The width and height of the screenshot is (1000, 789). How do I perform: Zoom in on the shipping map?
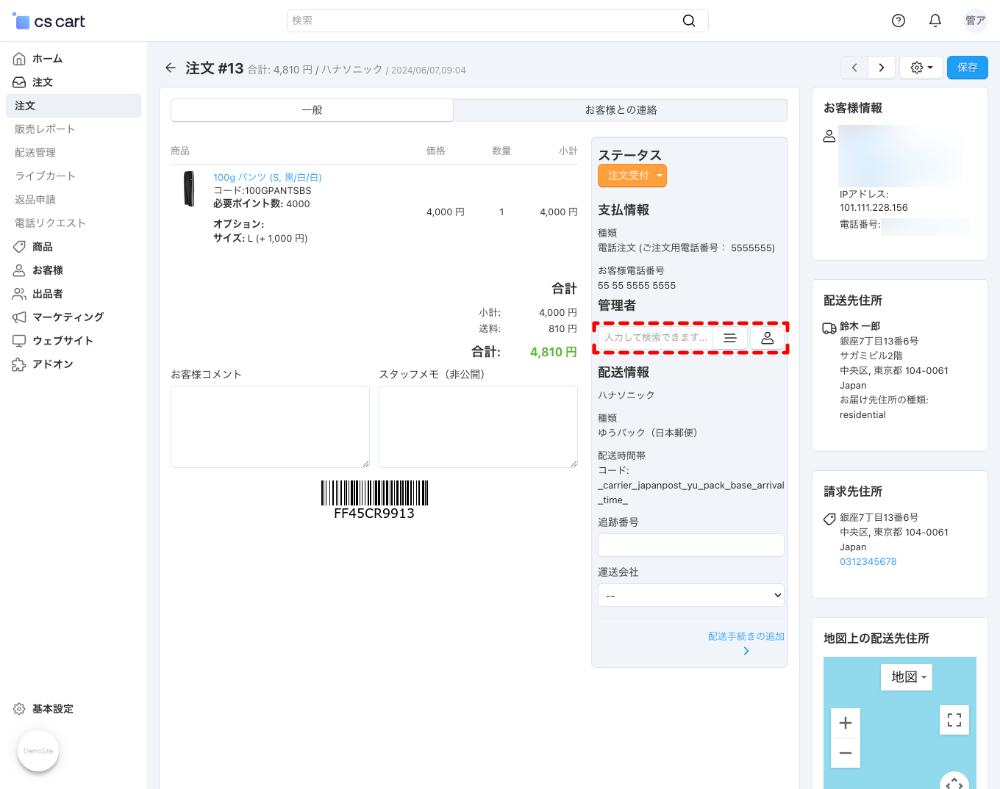point(845,723)
